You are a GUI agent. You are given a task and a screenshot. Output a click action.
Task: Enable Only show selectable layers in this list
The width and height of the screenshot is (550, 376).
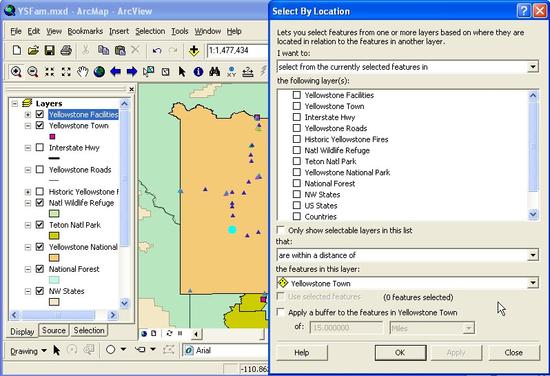pos(281,230)
